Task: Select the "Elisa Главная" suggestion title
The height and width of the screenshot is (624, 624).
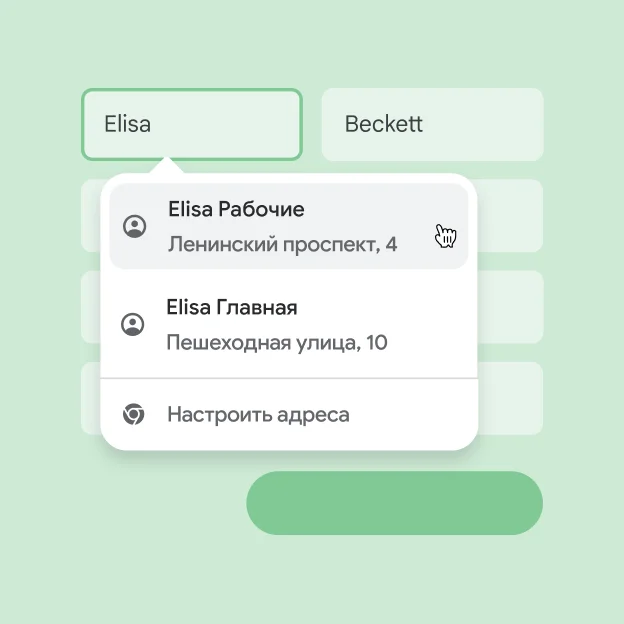Action: 231,307
